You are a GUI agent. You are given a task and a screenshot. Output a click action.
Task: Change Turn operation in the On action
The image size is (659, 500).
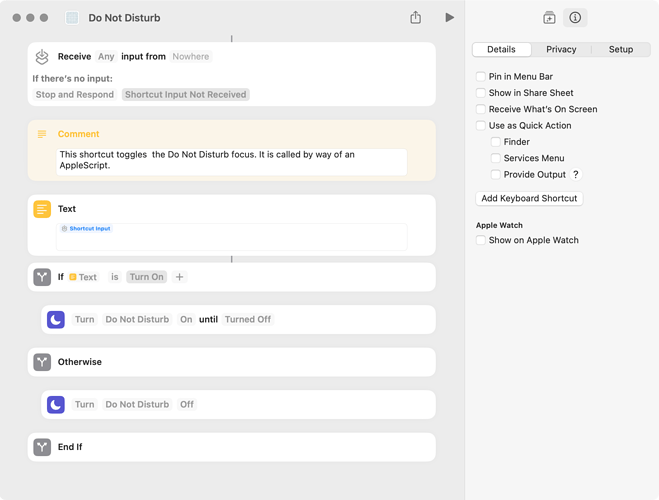tap(84, 319)
